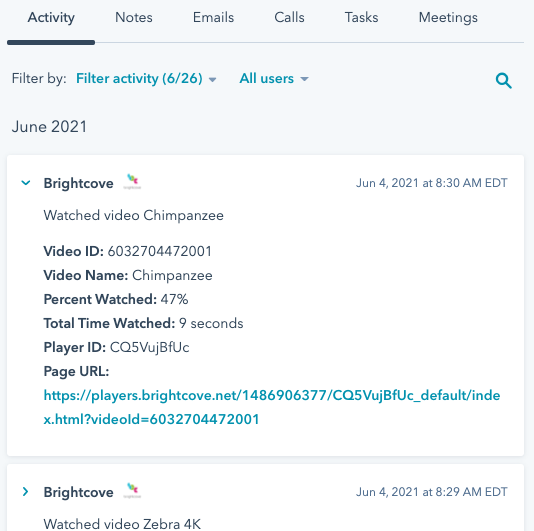Image resolution: width=534 pixels, height=531 pixels.
Task: Click the Brightcove logo on Zebra 4K card
Action: pyautogui.click(x=132, y=491)
